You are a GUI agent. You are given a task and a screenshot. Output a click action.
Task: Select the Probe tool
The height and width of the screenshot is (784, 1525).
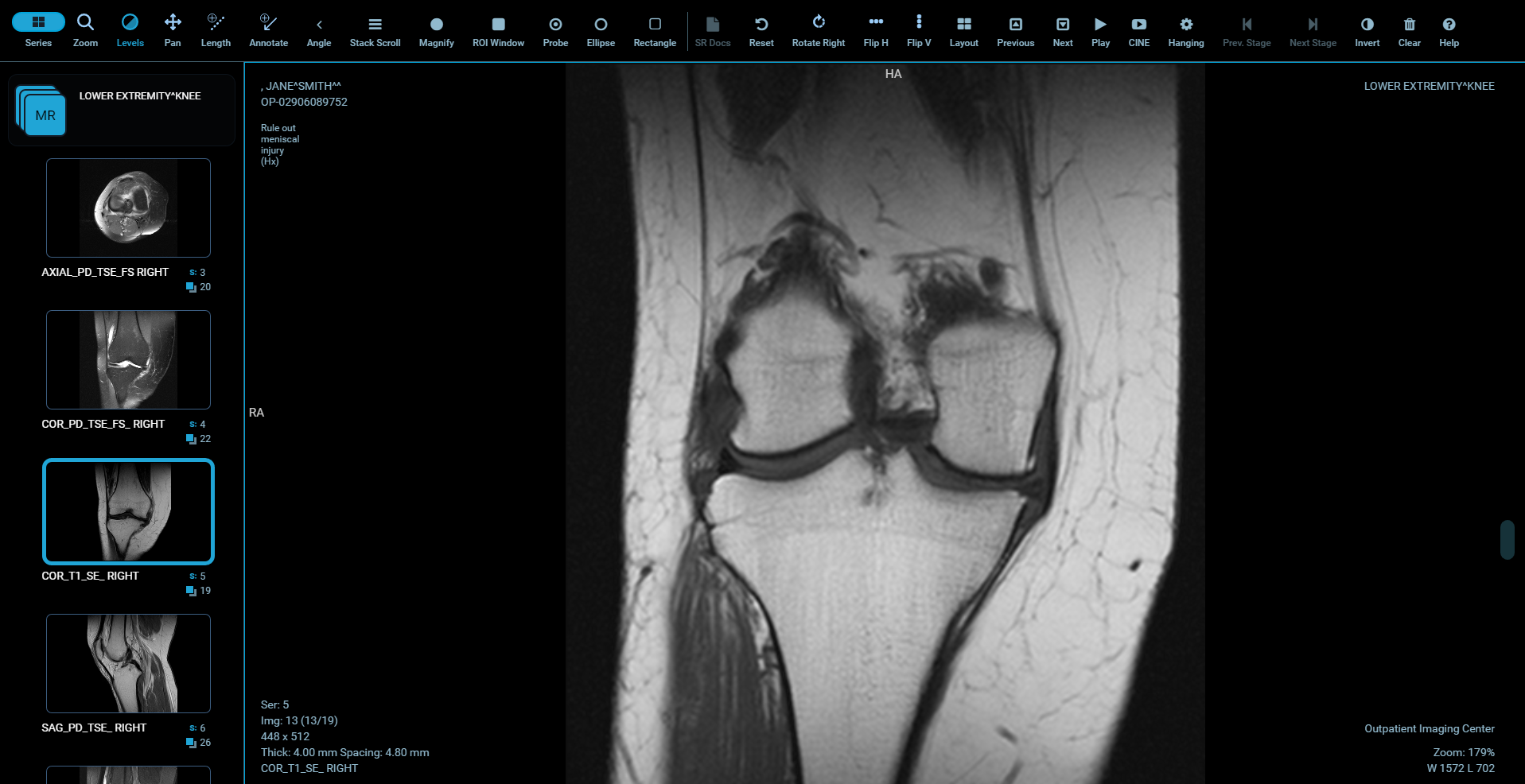(555, 30)
